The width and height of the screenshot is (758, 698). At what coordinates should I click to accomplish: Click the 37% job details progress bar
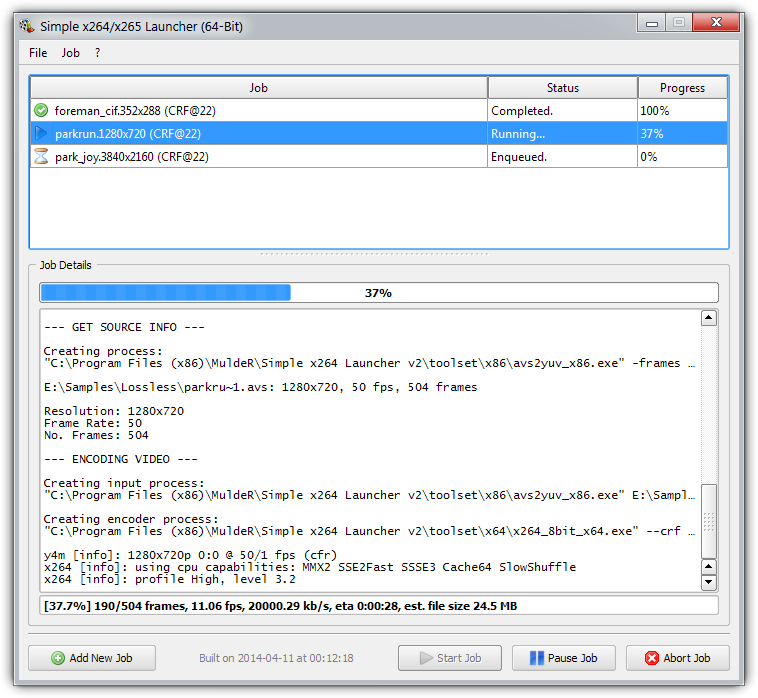point(379,292)
